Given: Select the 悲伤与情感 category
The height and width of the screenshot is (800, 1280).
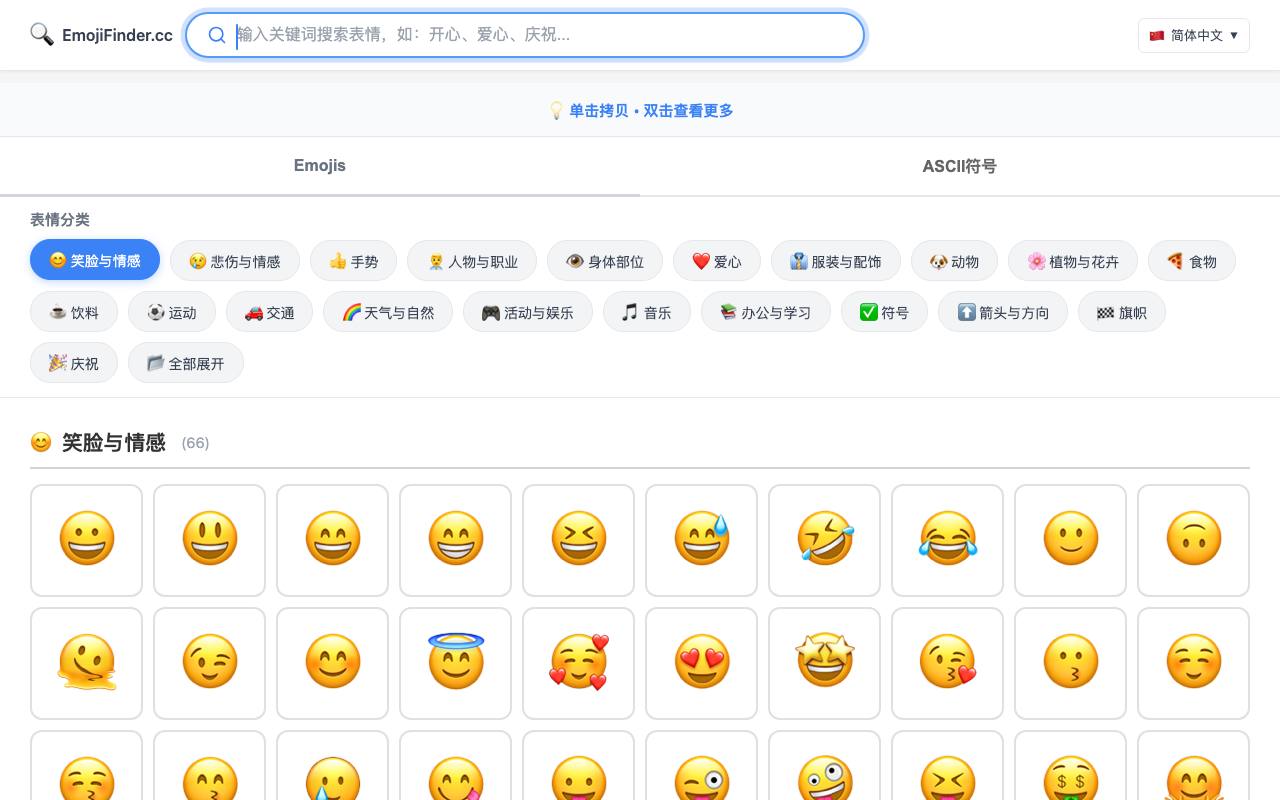Looking at the screenshot, I should click(235, 261).
